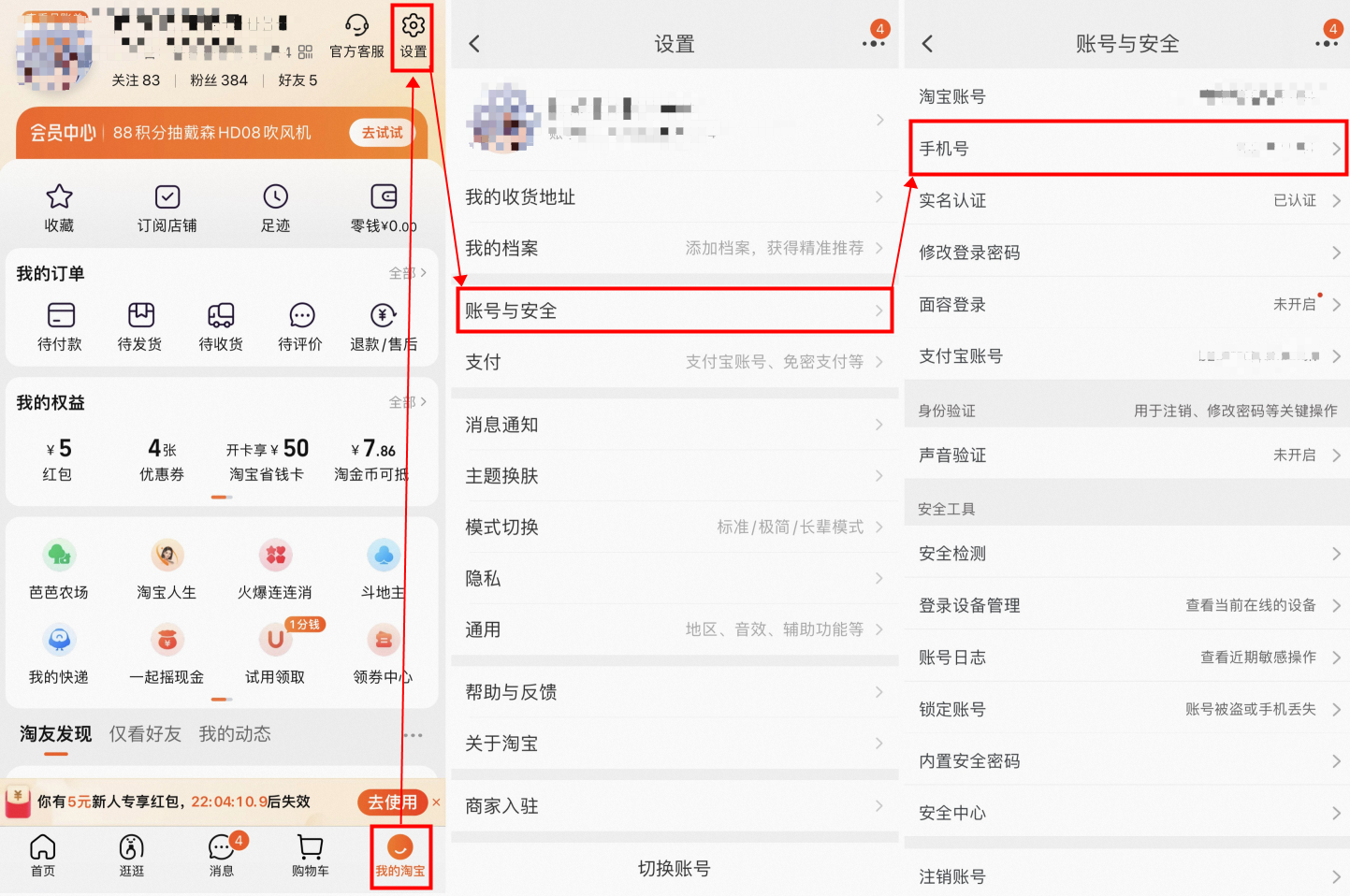
Task: Open 零钱 wallet icon
Action: point(384,196)
